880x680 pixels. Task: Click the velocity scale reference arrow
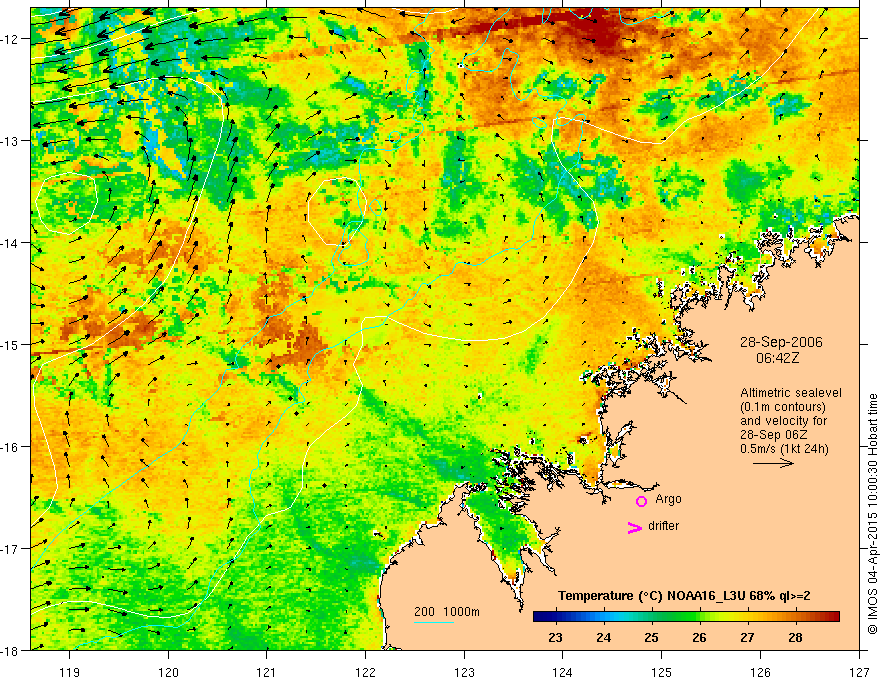click(773, 463)
